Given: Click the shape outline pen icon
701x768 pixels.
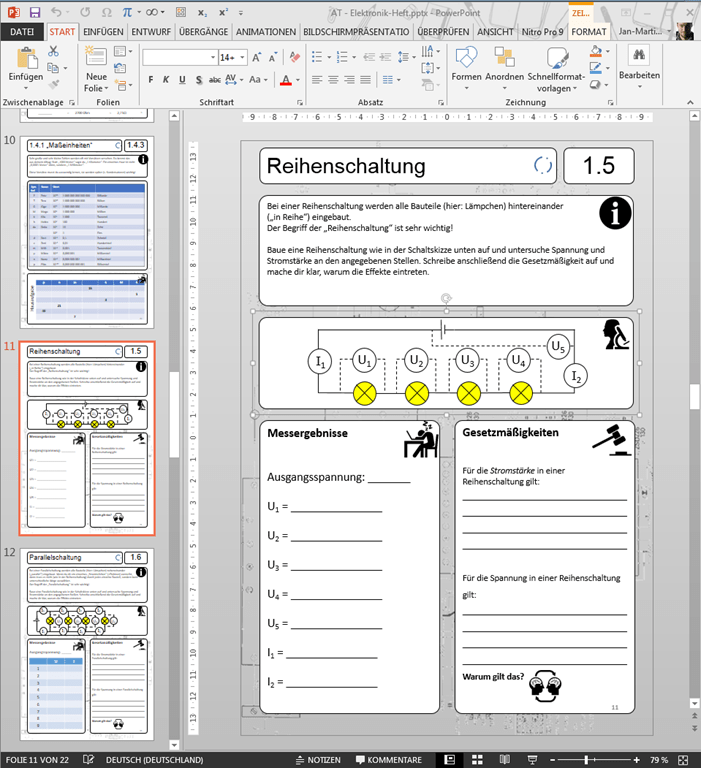Looking at the screenshot, I should click(x=596, y=68).
